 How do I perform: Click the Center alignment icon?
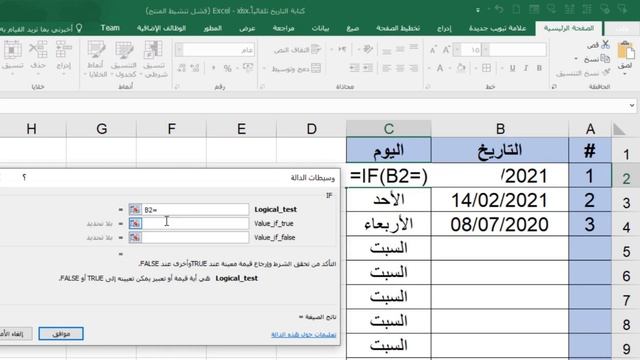[400, 68]
